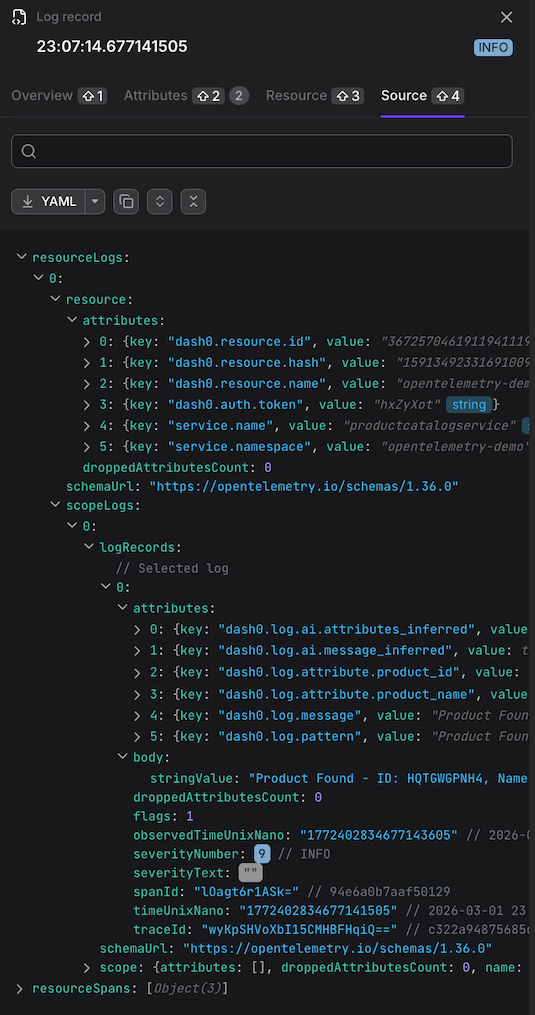
Task: Download source as YAML button
Action: [x=49, y=201]
